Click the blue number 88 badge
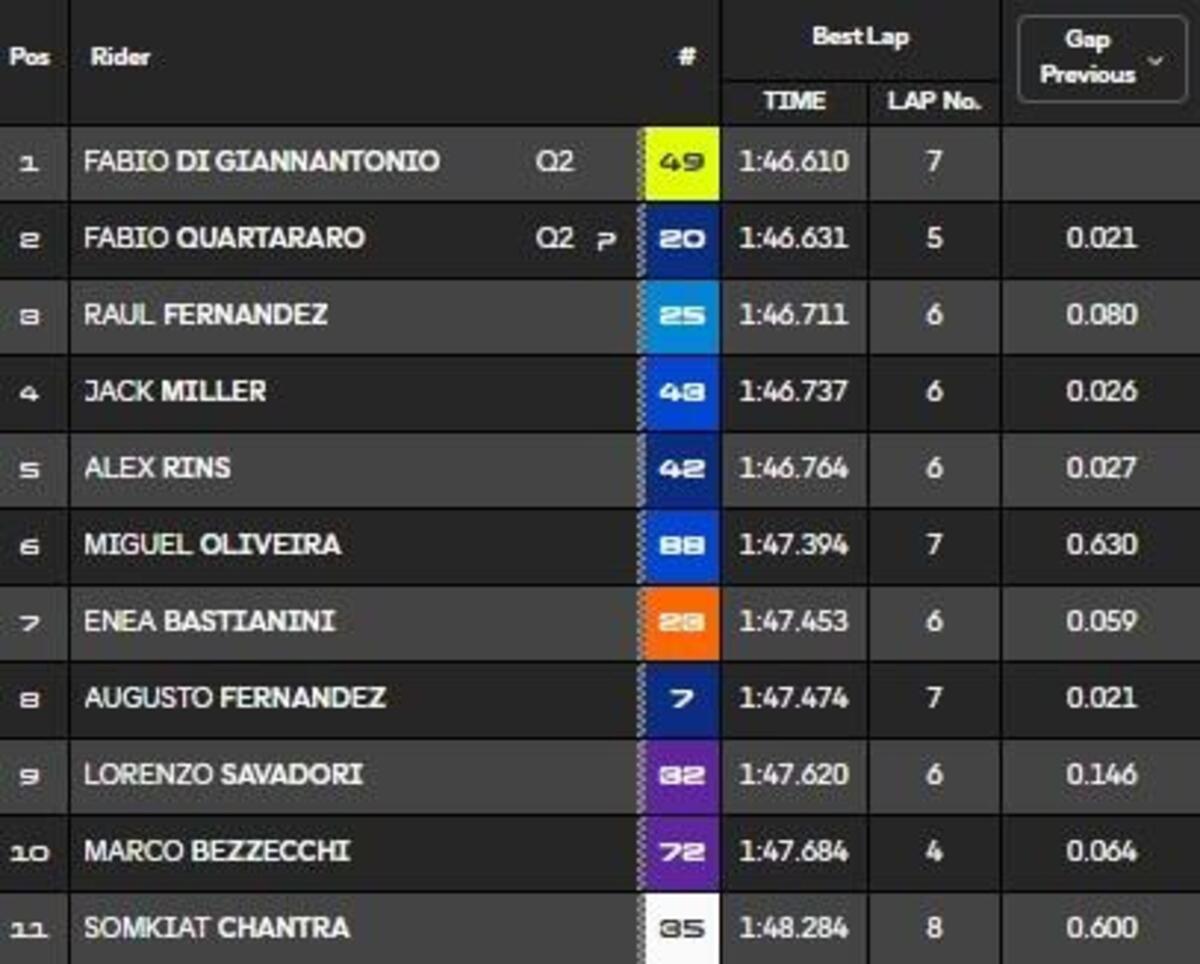 click(x=682, y=545)
